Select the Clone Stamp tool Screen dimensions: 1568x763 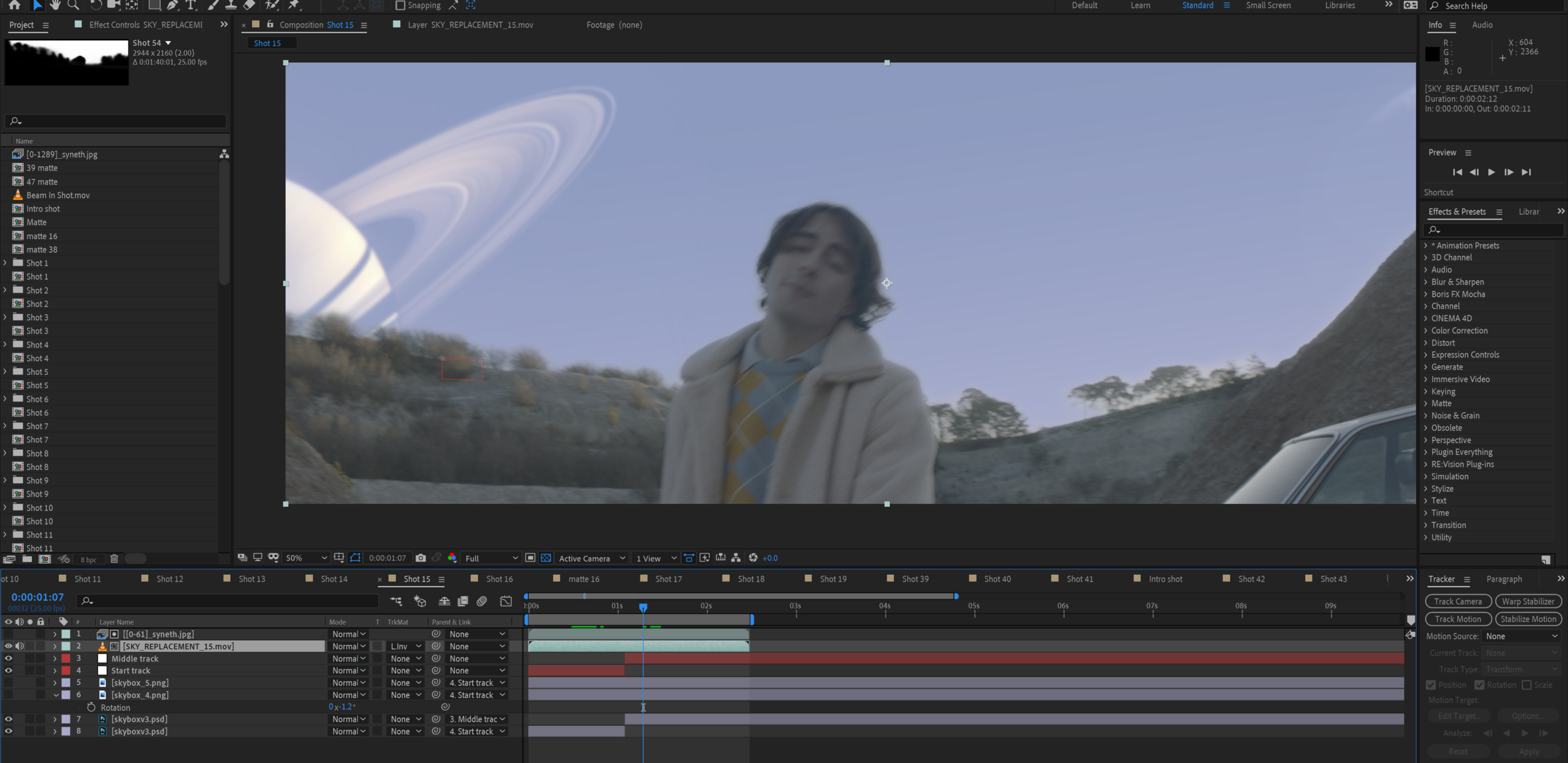(x=231, y=5)
